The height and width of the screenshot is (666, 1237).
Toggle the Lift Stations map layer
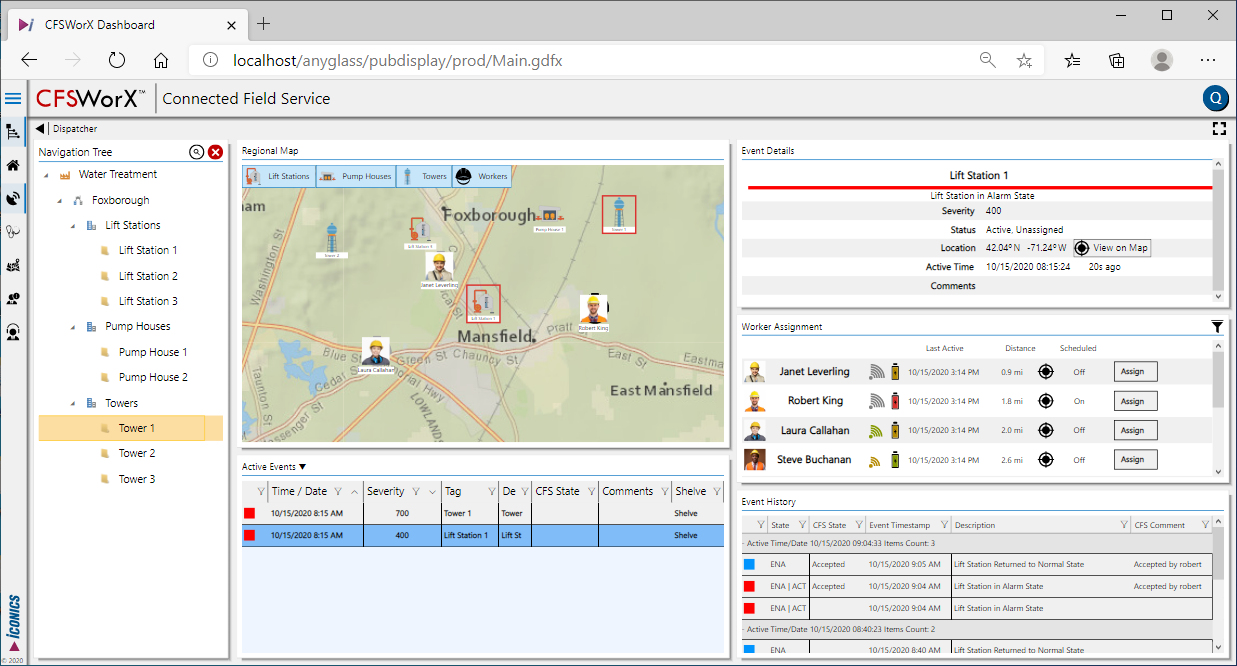tap(279, 176)
